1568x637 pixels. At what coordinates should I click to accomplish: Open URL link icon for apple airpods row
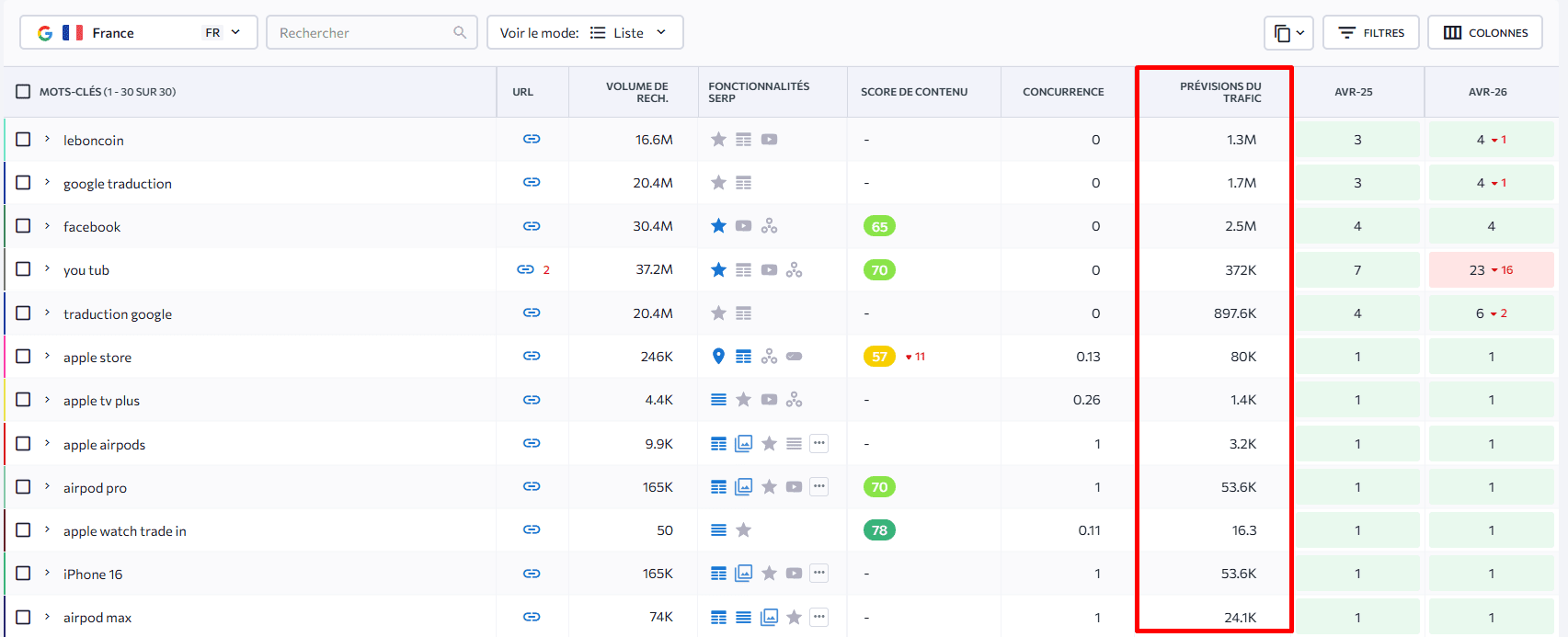532,443
